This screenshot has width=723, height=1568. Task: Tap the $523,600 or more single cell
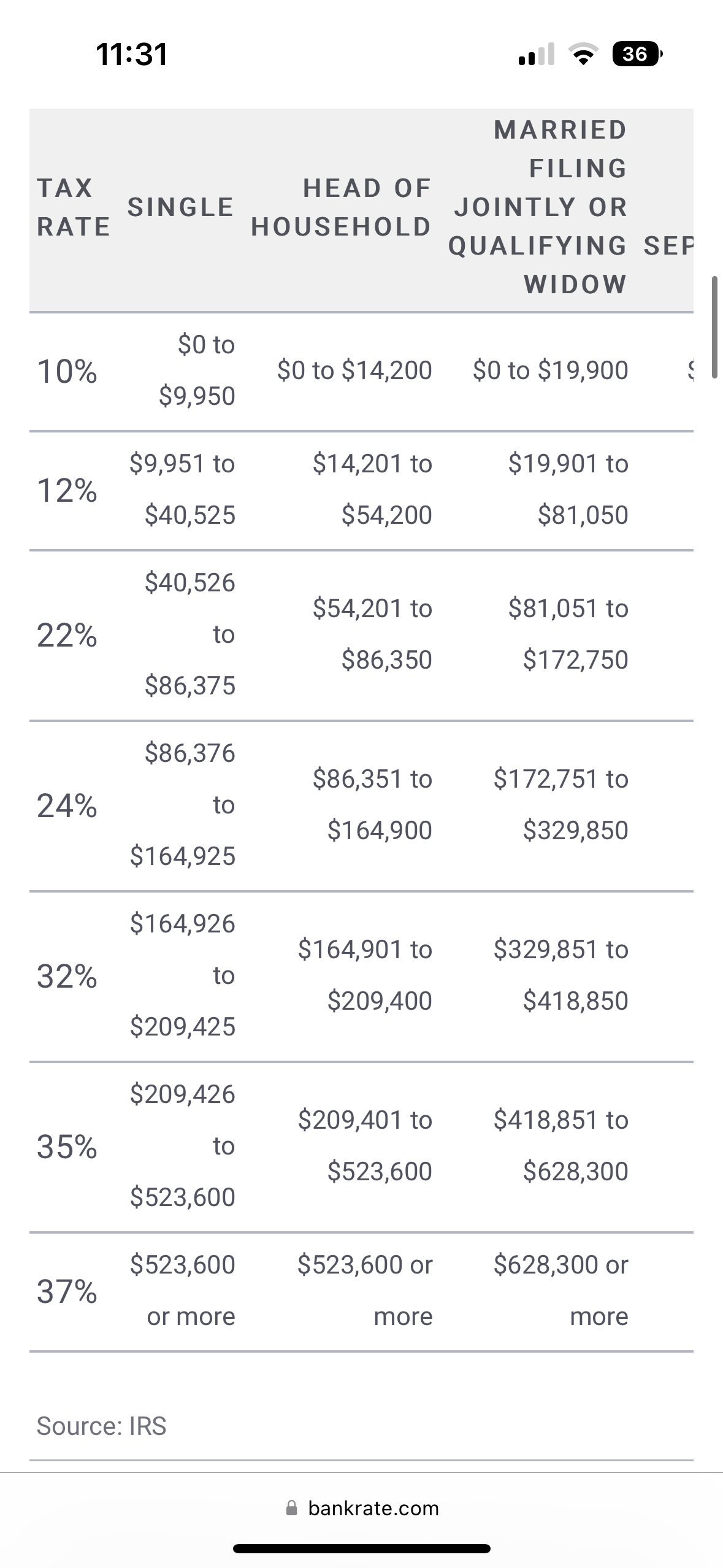point(182,1291)
